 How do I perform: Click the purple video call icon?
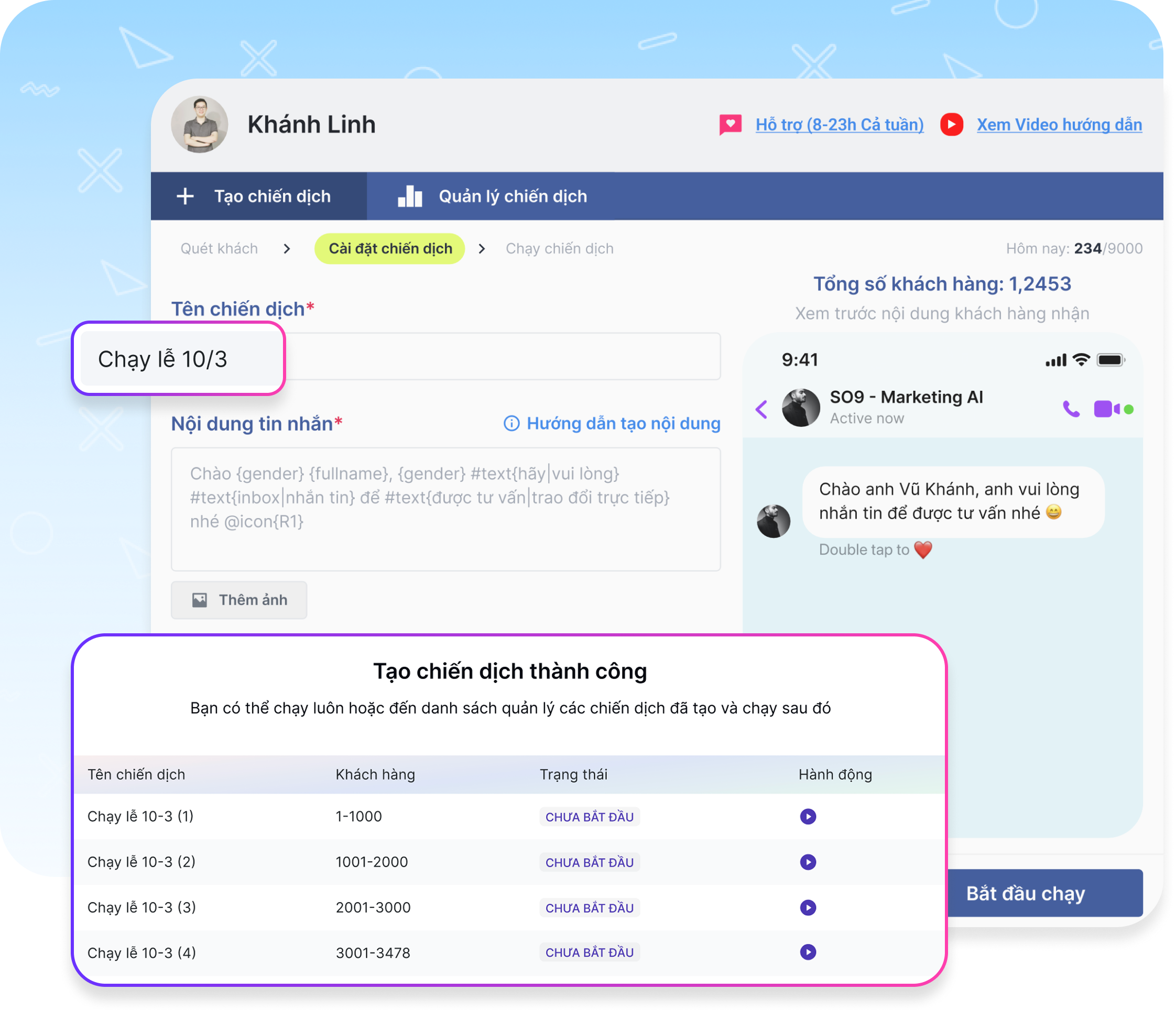[x=1107, y=409]
